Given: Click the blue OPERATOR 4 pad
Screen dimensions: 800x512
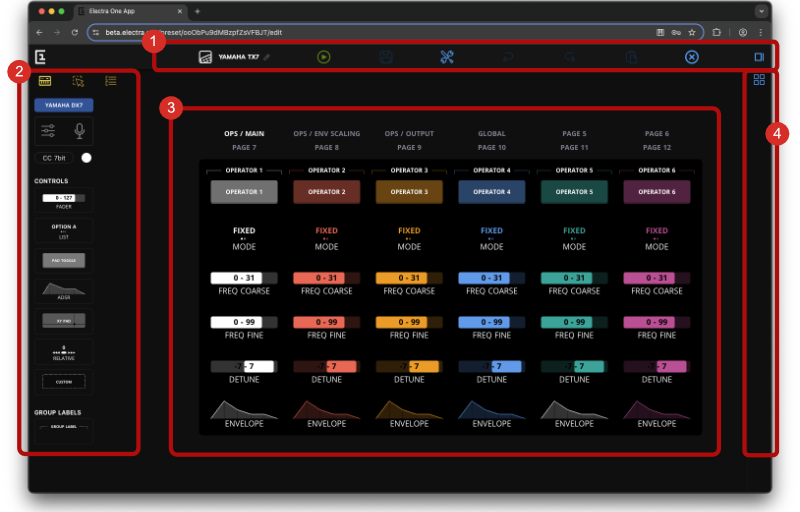Looking at the screenshot, I should pyautogui.click(x=492, y=192).
